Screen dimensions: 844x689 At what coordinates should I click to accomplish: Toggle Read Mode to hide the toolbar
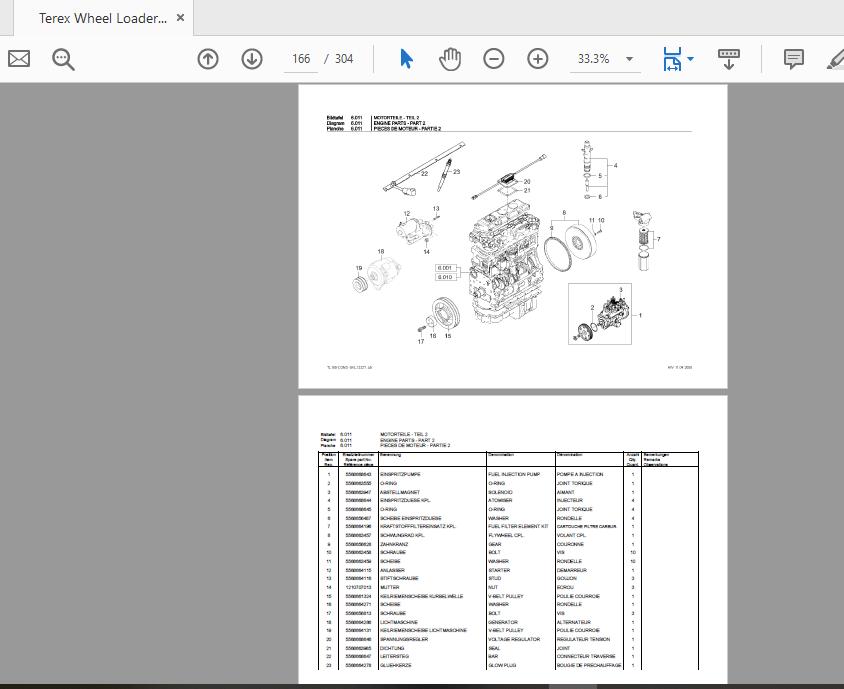click(728, 58)
